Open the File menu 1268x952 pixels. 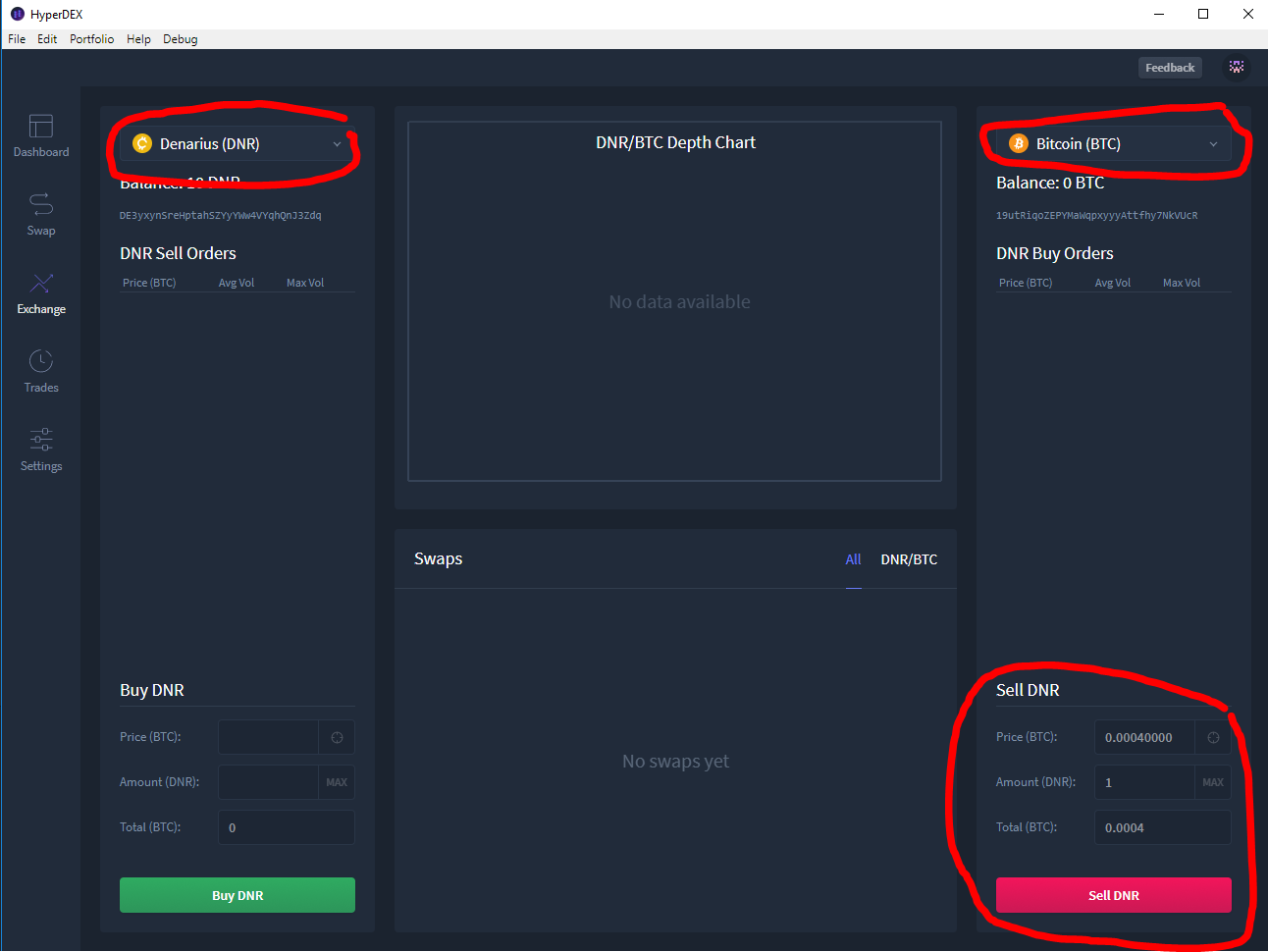(17, 39)
